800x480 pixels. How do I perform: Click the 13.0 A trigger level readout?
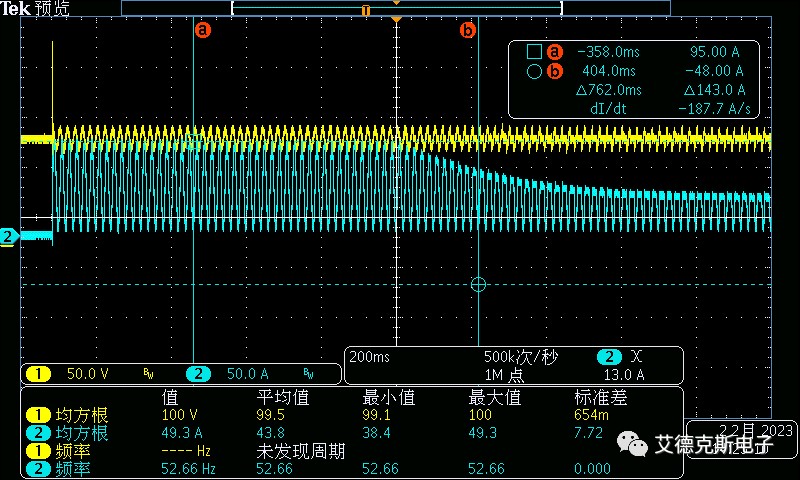(x=626, y=375)
